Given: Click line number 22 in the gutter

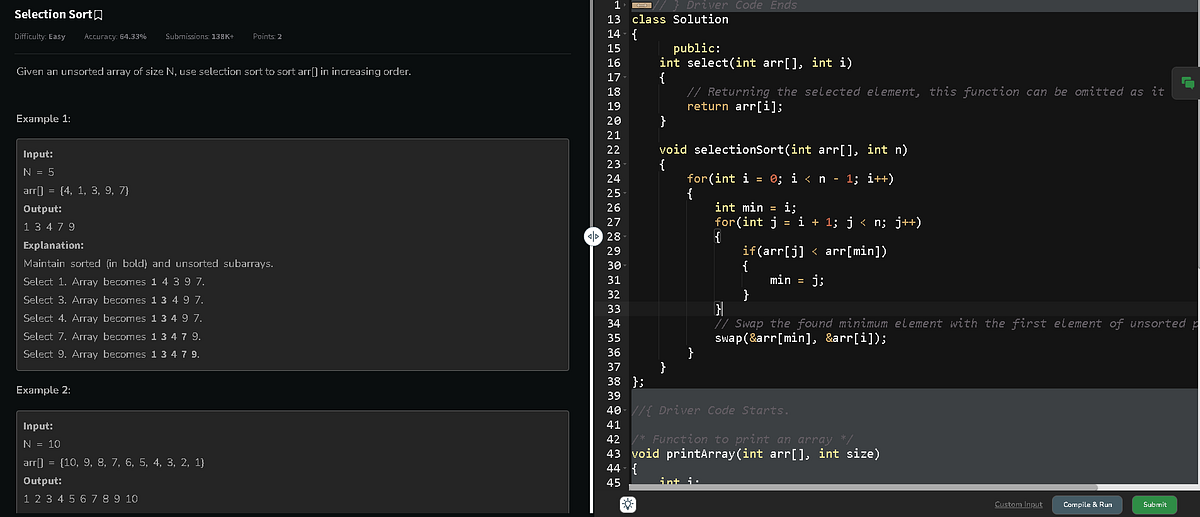Looking at the screenshot, I should (x=614, y=149).
